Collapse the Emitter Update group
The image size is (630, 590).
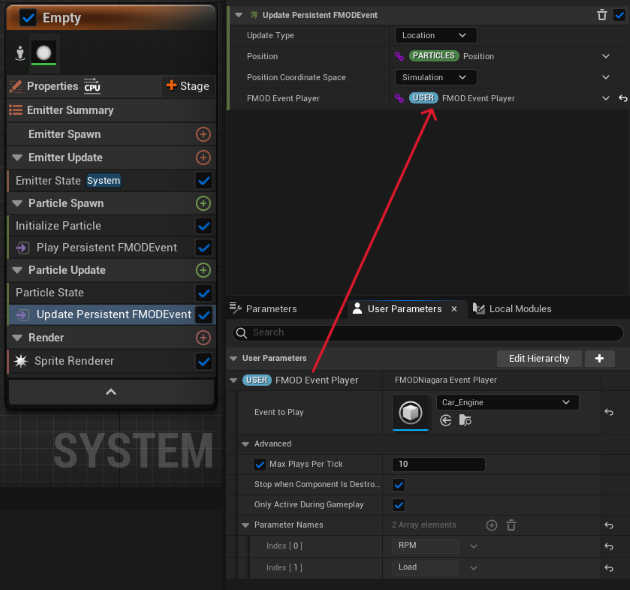[x=17, y=158]
